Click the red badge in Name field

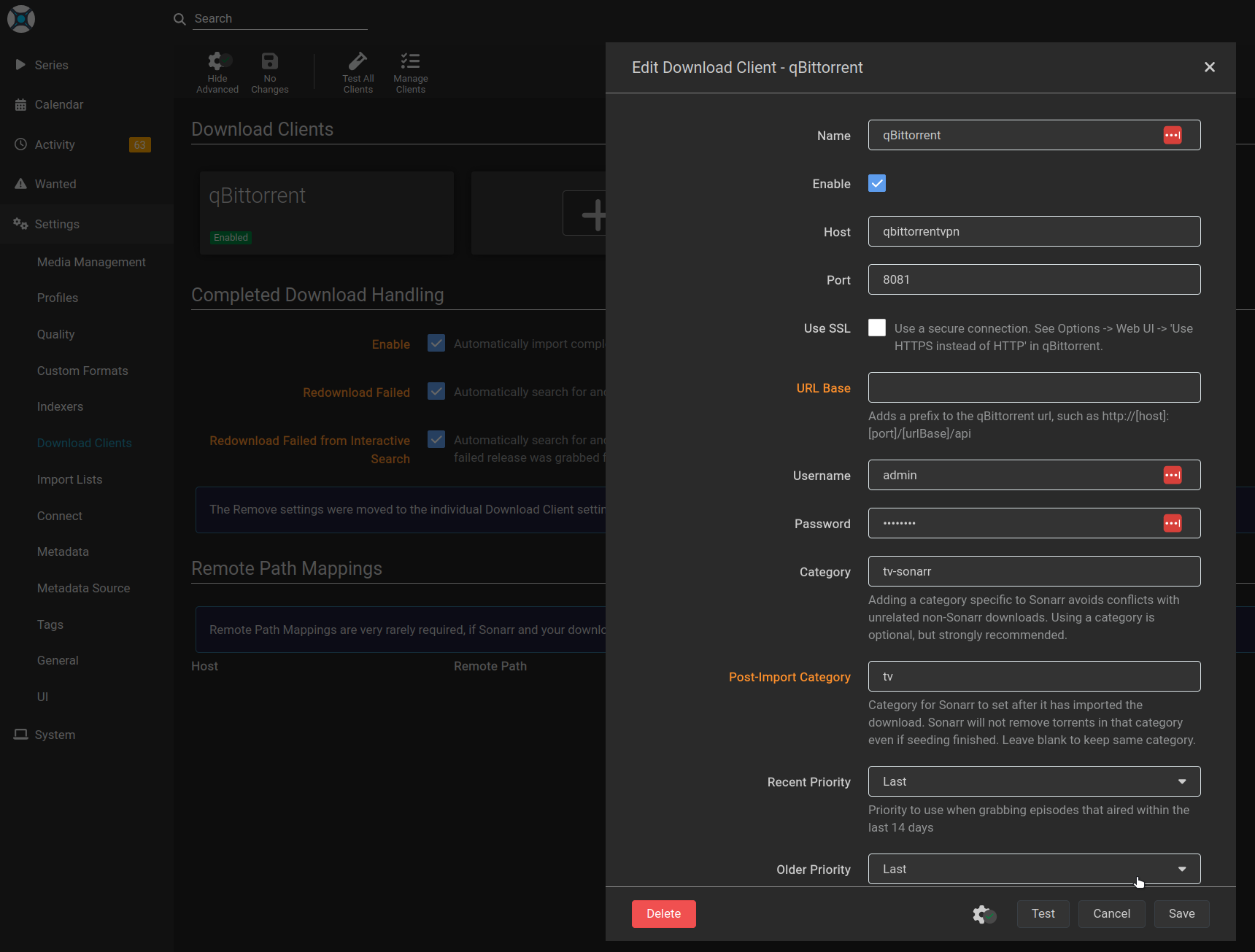(x=1173, y=135)
